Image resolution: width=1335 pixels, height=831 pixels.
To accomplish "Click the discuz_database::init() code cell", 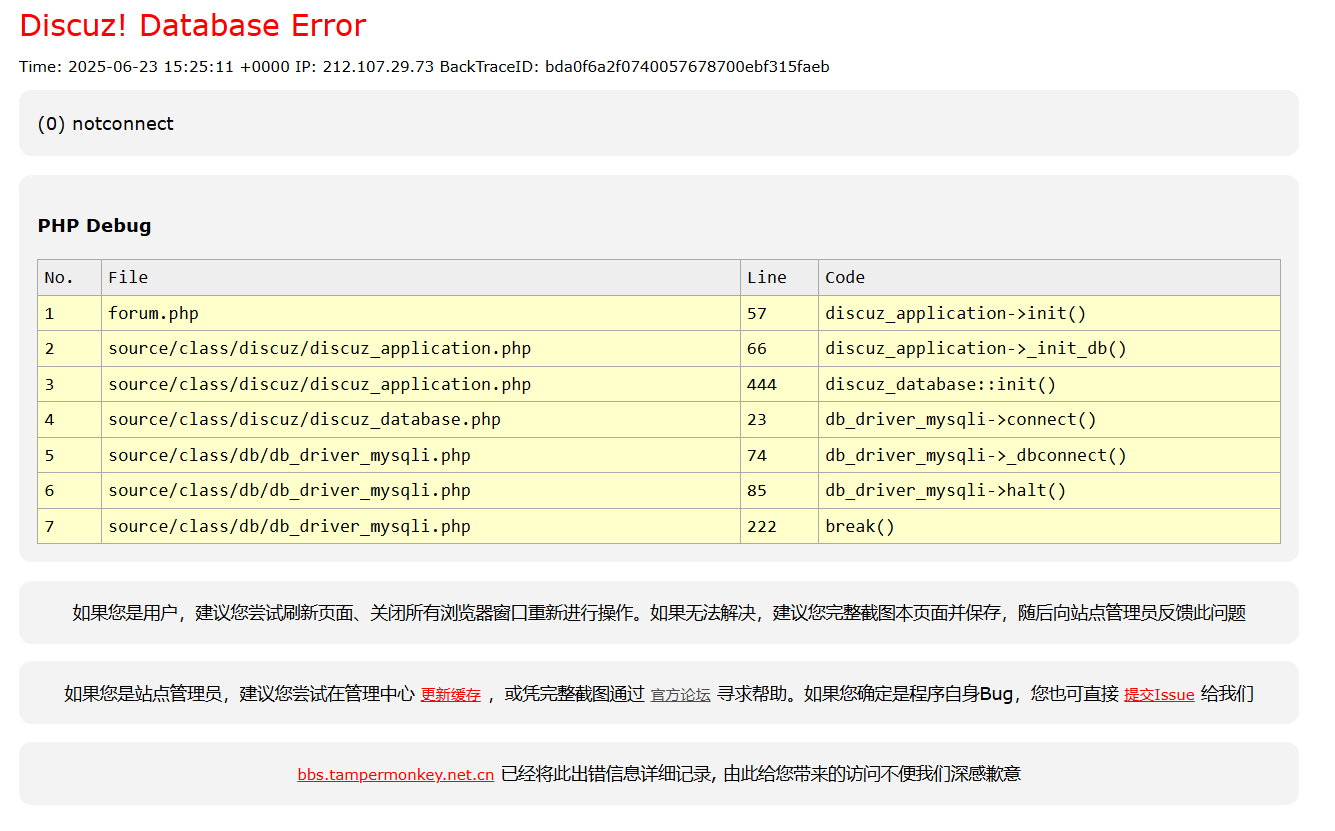I will click(x=940, y=385).
